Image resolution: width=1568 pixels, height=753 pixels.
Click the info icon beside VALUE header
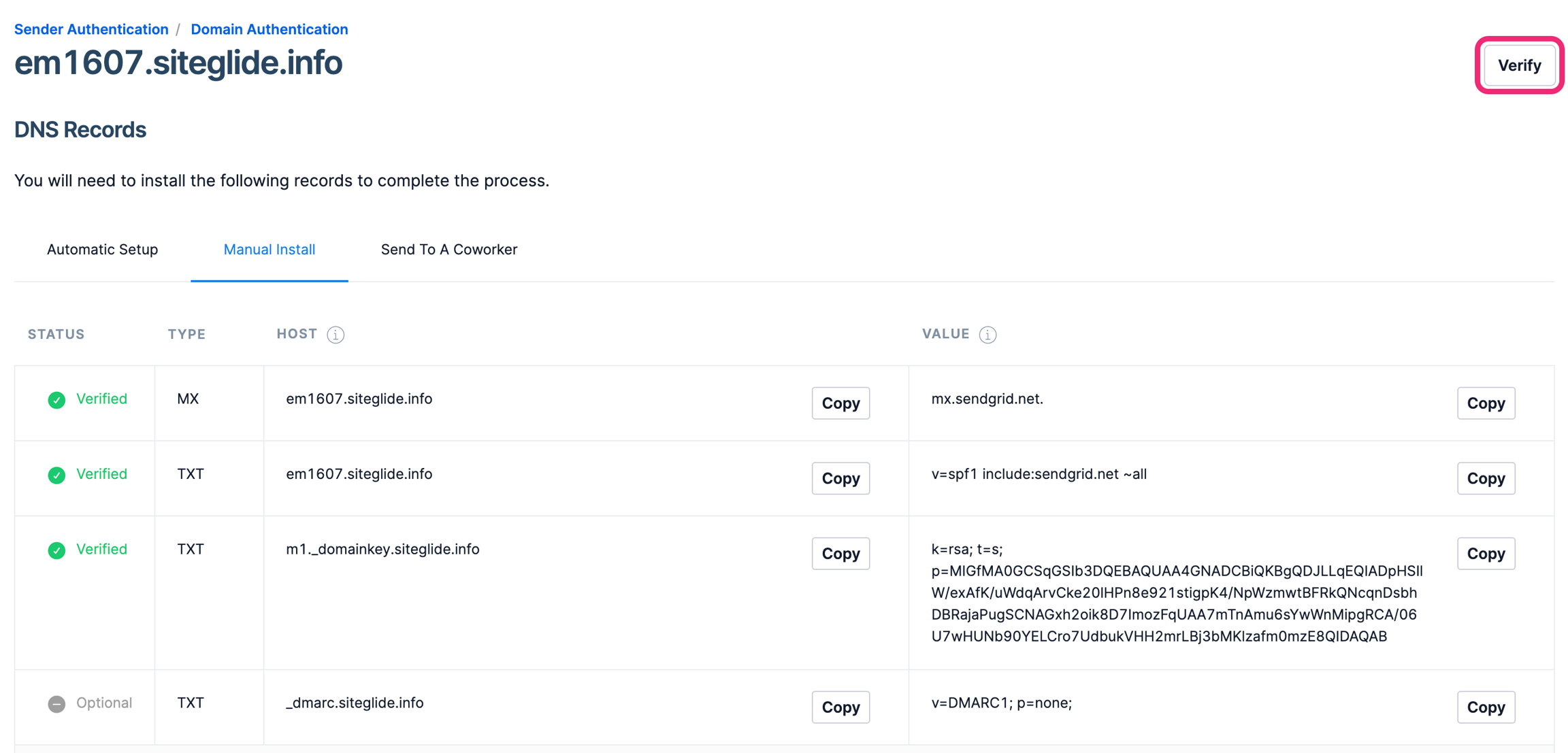tap(987, 335)
